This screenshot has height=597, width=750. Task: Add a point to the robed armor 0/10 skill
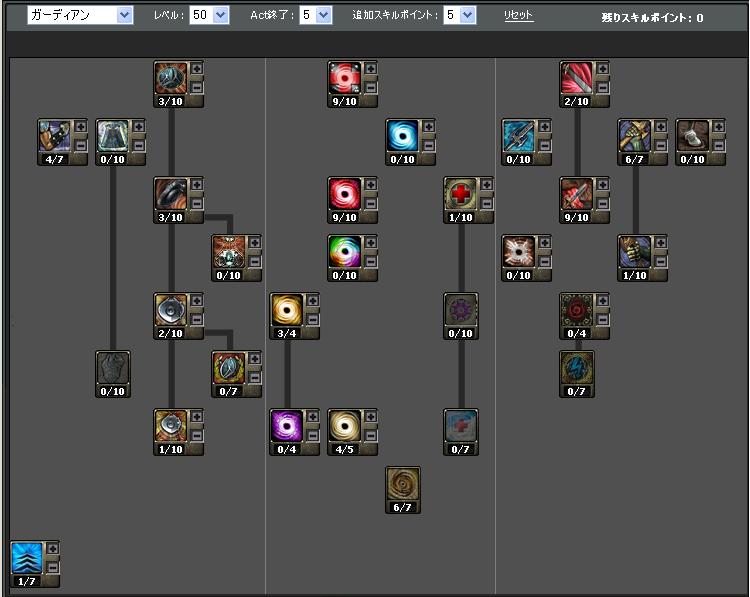pos(139,127)
